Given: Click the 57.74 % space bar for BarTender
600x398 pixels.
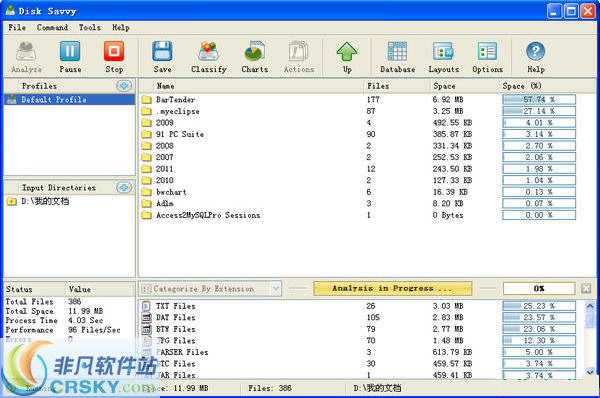Looking at the screenshot, I should [x=539, y=100].
